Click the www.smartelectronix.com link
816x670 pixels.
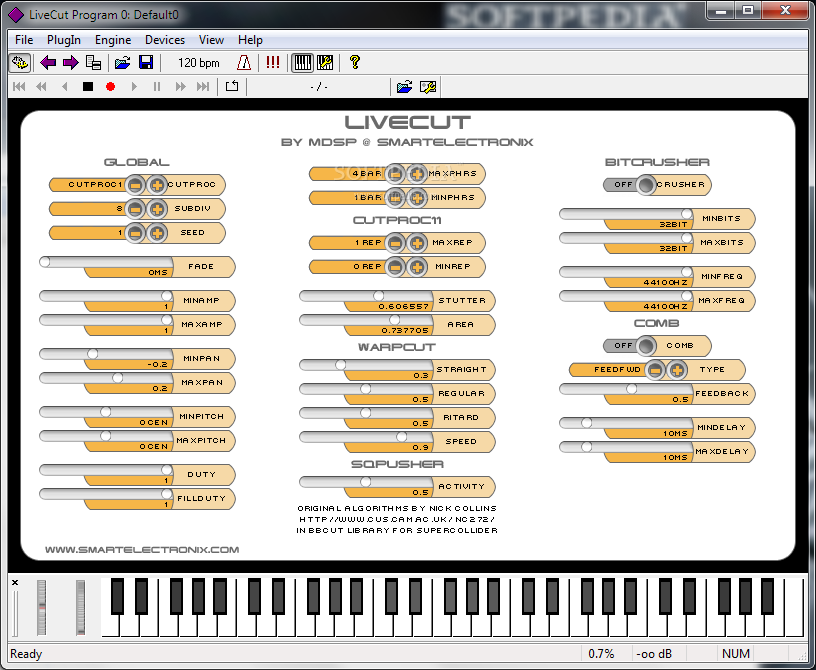(x=142, y=550)
